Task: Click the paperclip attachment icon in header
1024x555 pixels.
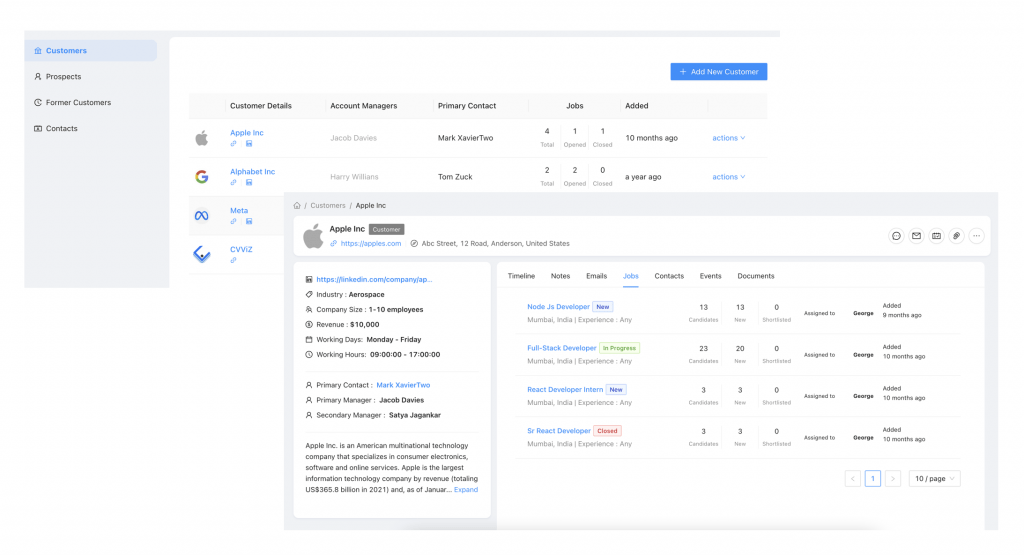Action: point(956,236)
